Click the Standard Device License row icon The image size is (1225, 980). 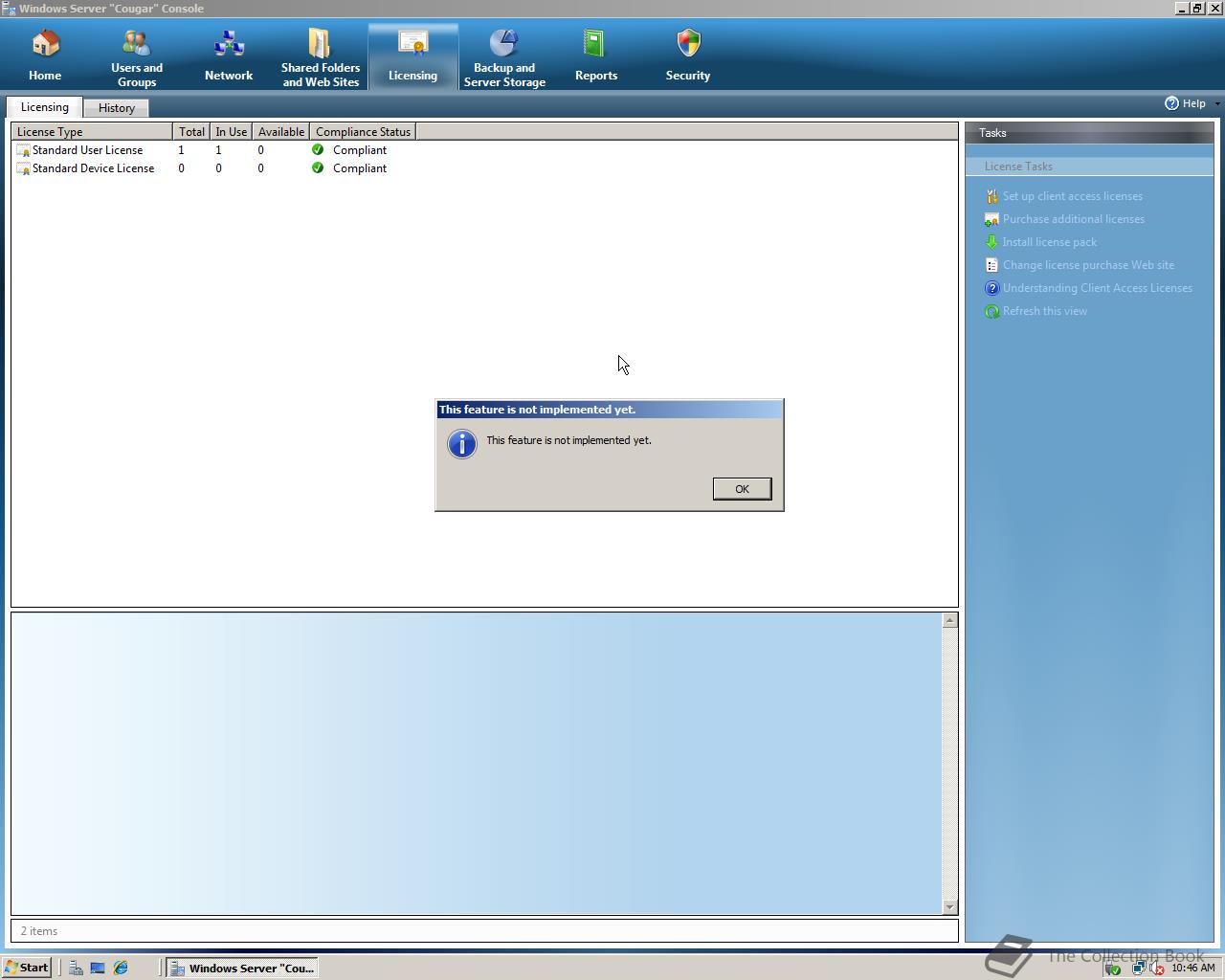tap(23, 168)
